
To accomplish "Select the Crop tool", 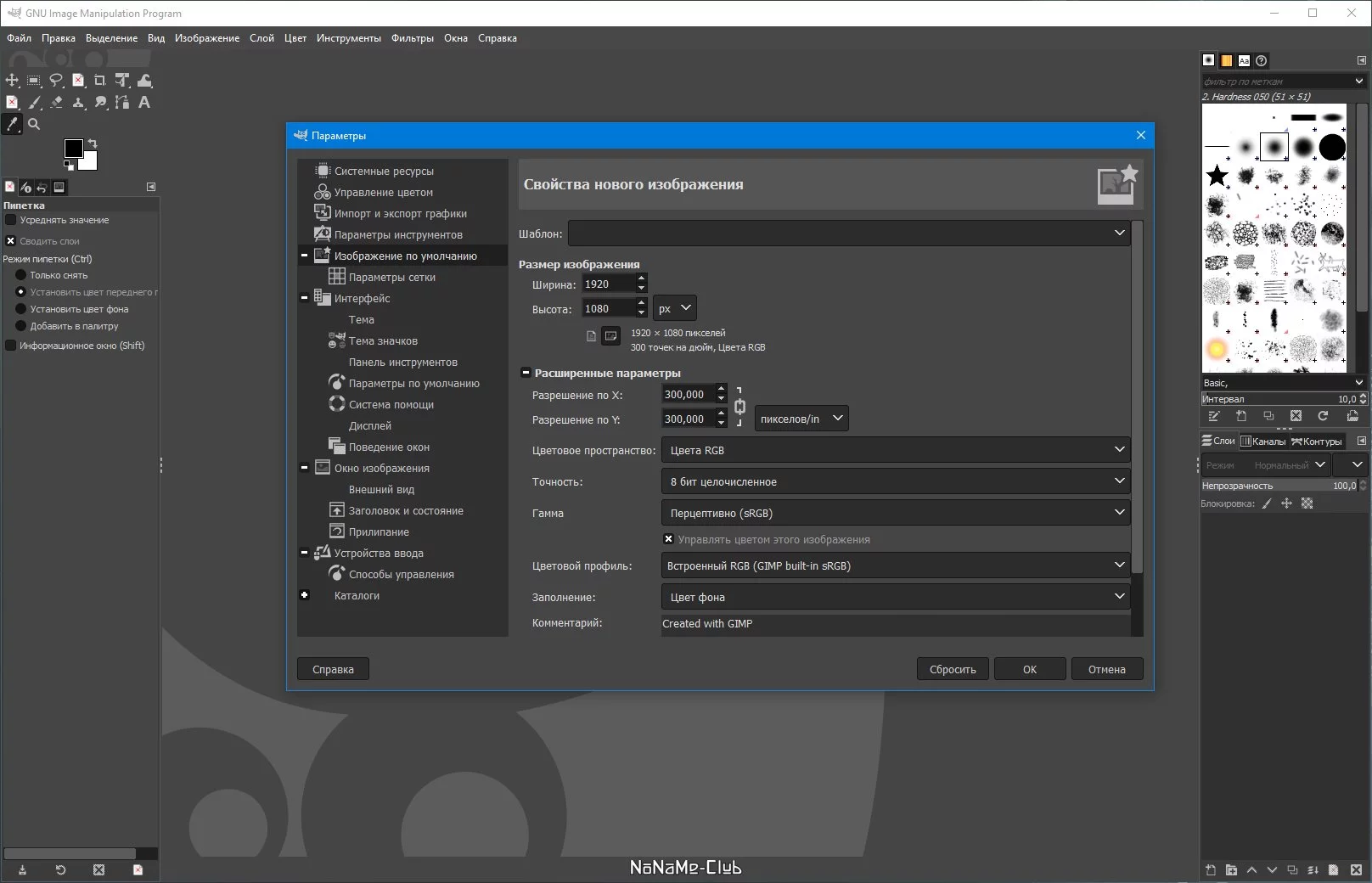I will pyautogui.click(x=100, y=80).
